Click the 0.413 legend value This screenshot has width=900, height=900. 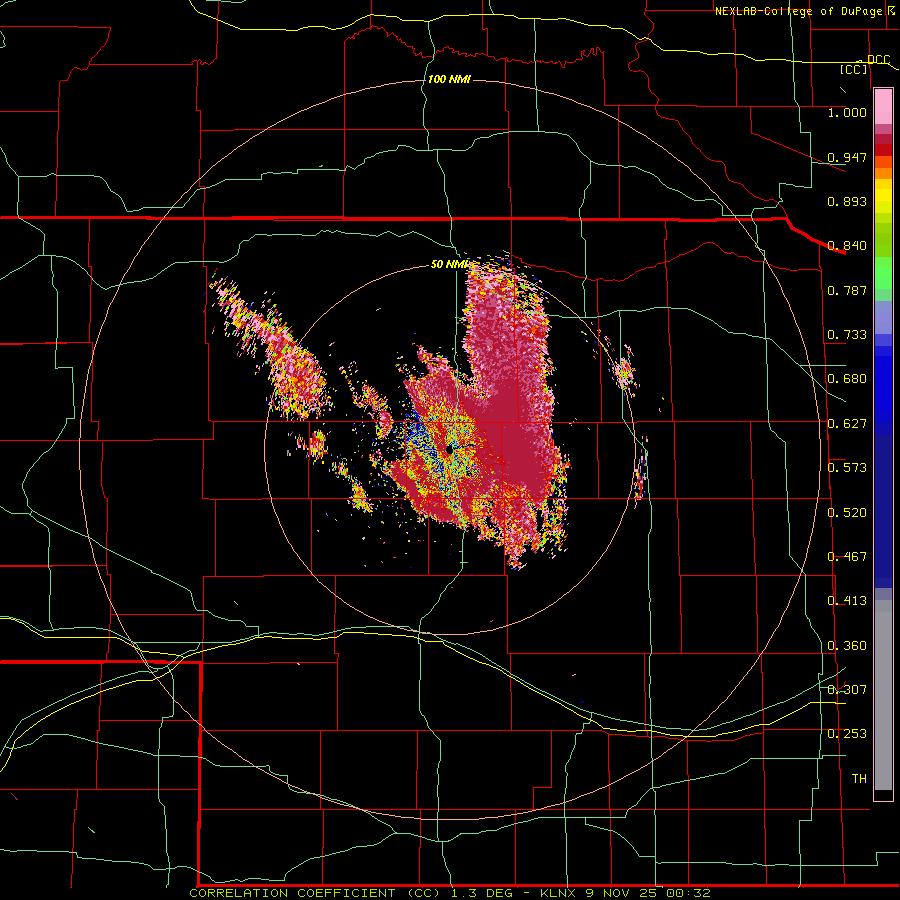click(847, 601)
